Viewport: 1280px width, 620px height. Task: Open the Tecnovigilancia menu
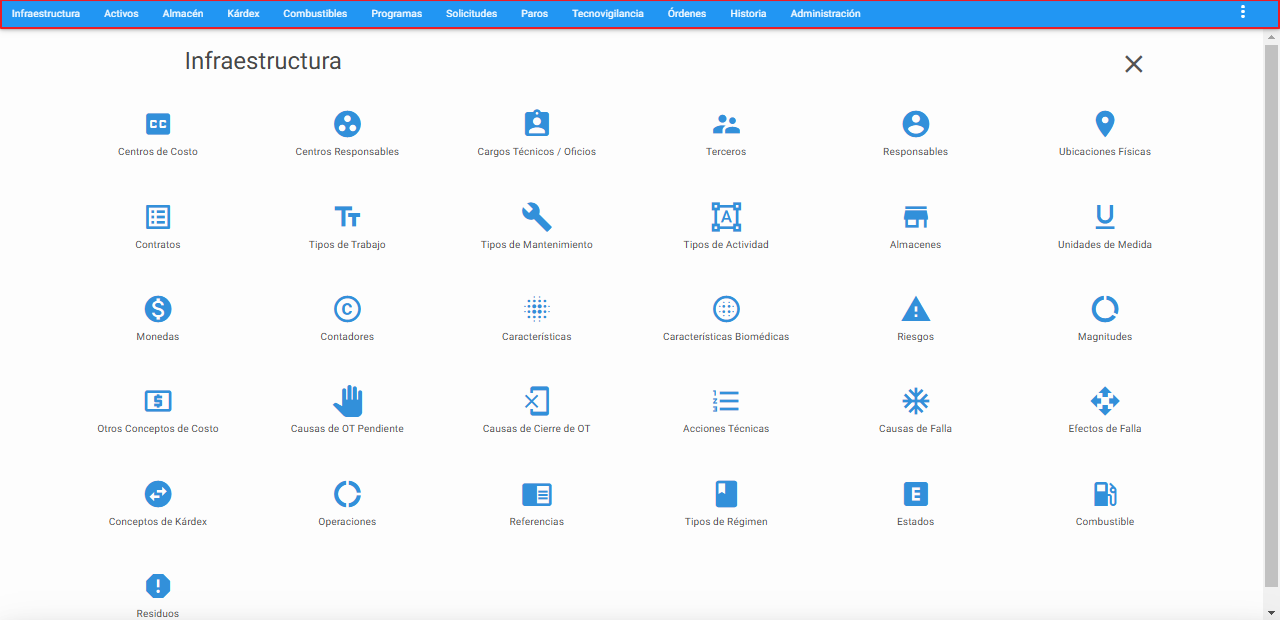[608, 14]
